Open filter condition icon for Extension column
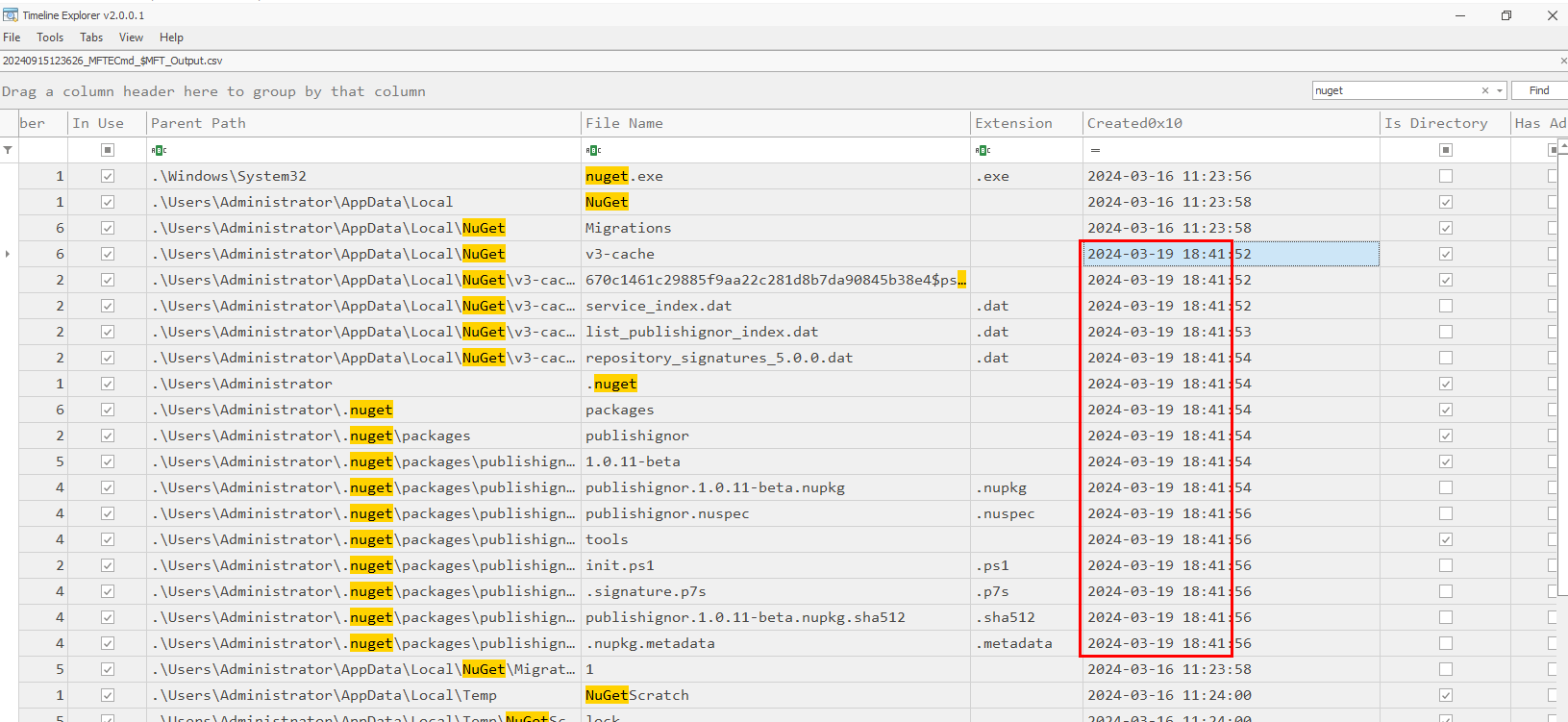This screenshot has height=722, width=1568. tap(983, 150)
